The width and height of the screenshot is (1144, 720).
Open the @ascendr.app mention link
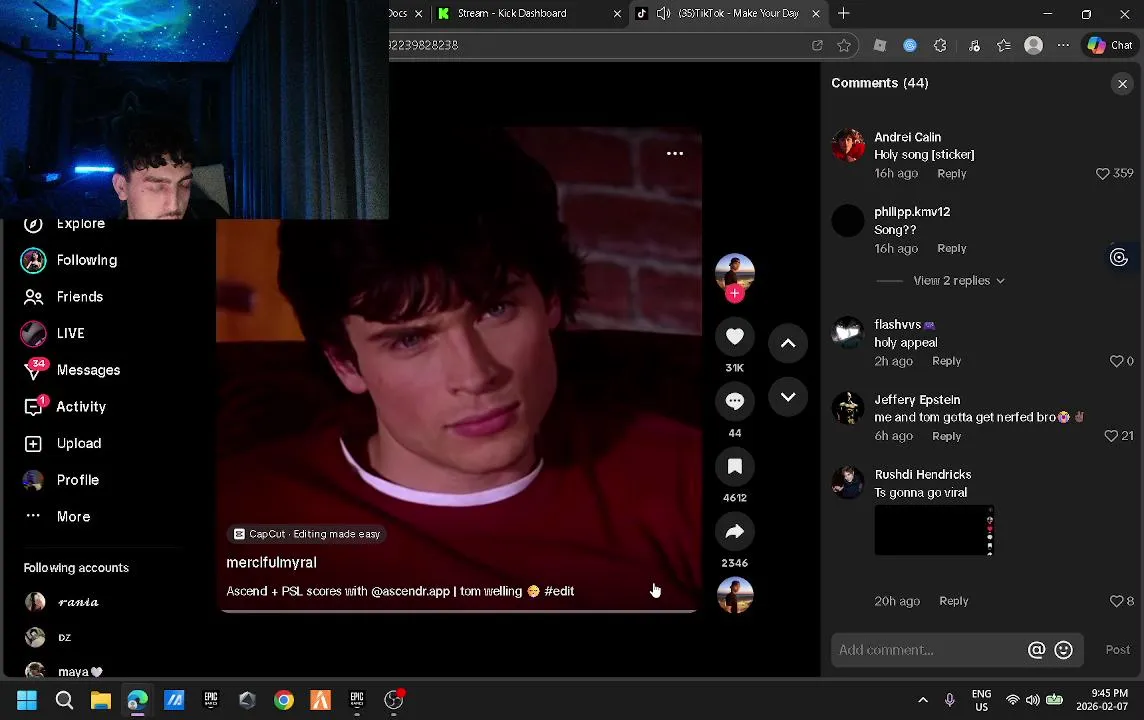pos(410,591)
